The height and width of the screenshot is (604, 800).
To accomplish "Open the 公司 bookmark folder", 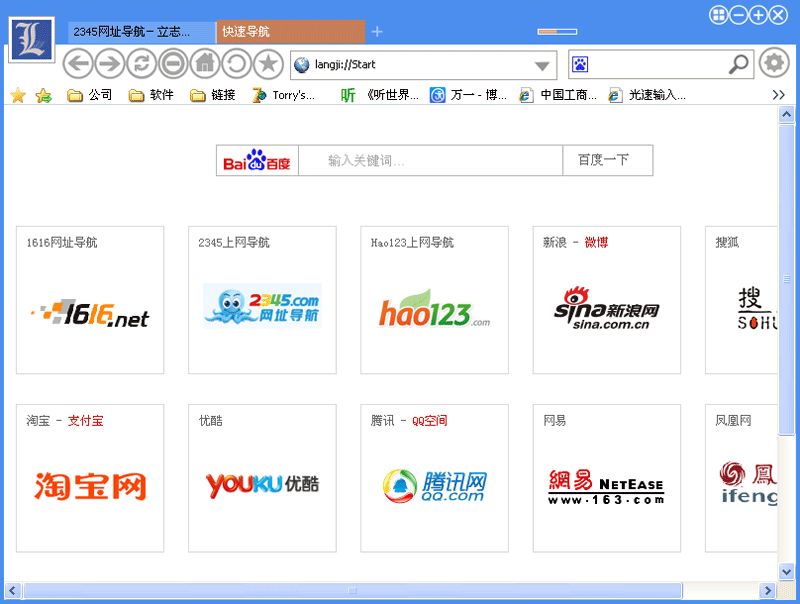I will 90,95.
